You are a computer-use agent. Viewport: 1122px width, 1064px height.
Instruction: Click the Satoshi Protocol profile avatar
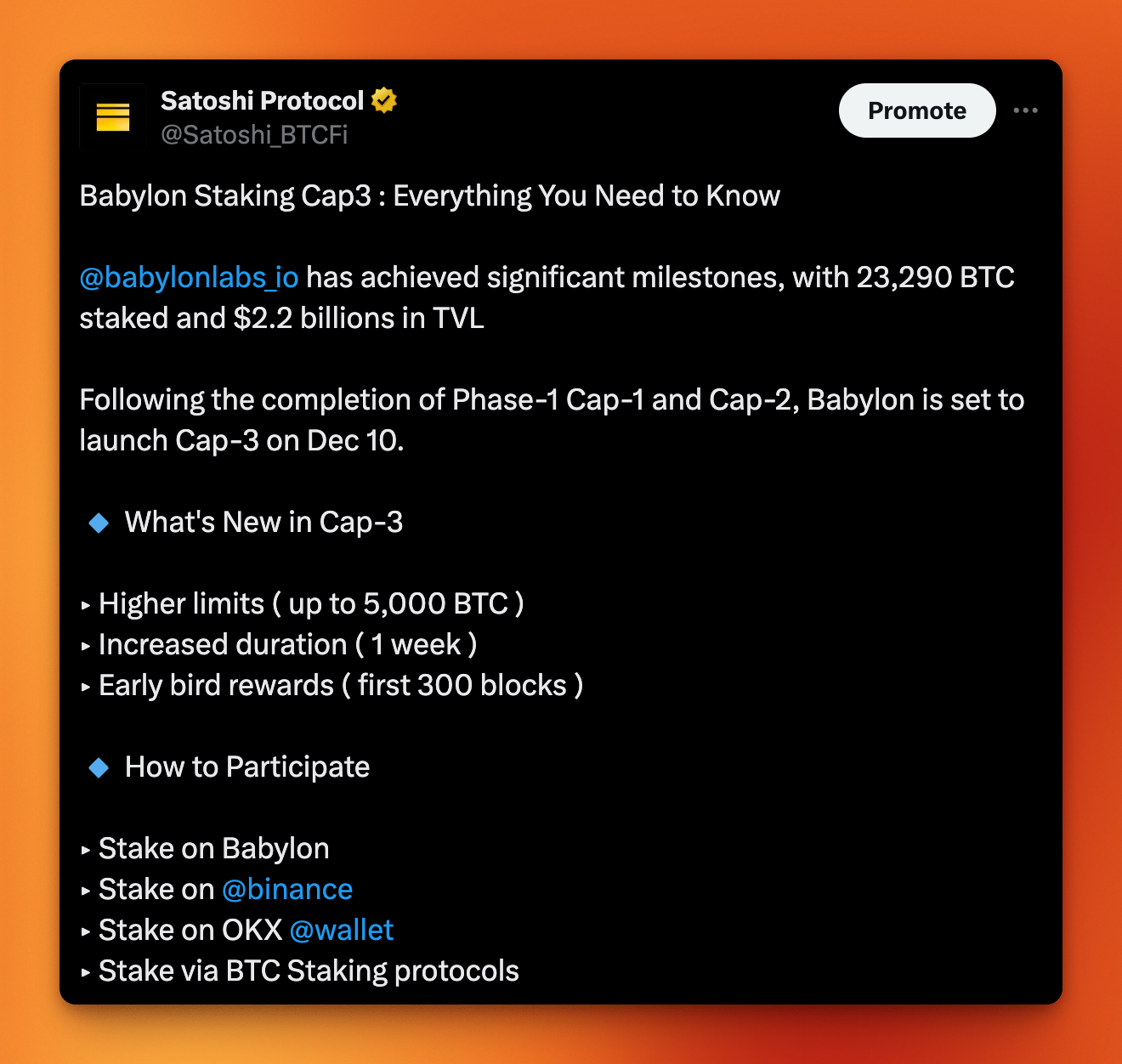click(x=112, y=116)
